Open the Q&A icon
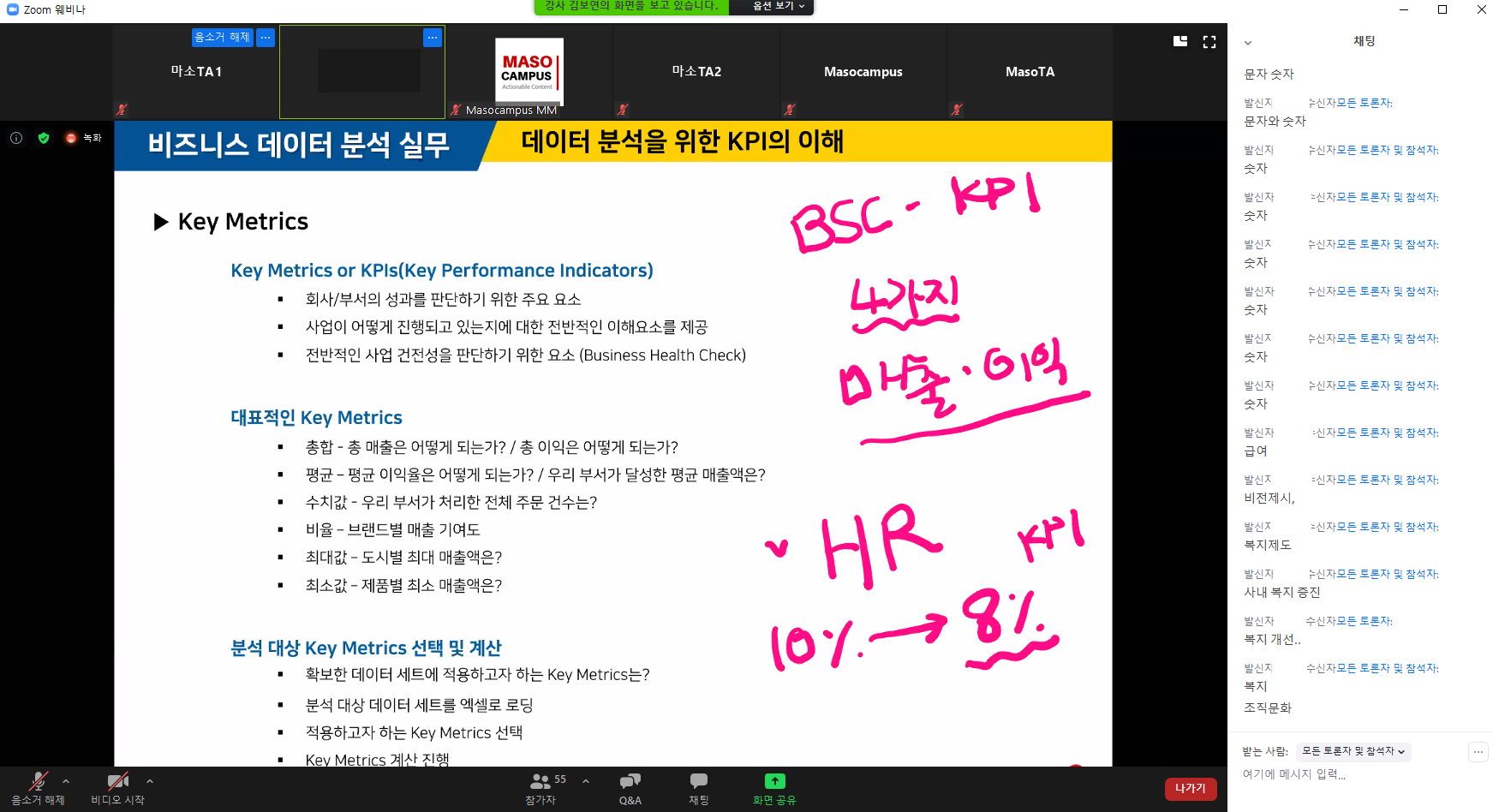This screenshot has height=812, width=1493. 630,781
